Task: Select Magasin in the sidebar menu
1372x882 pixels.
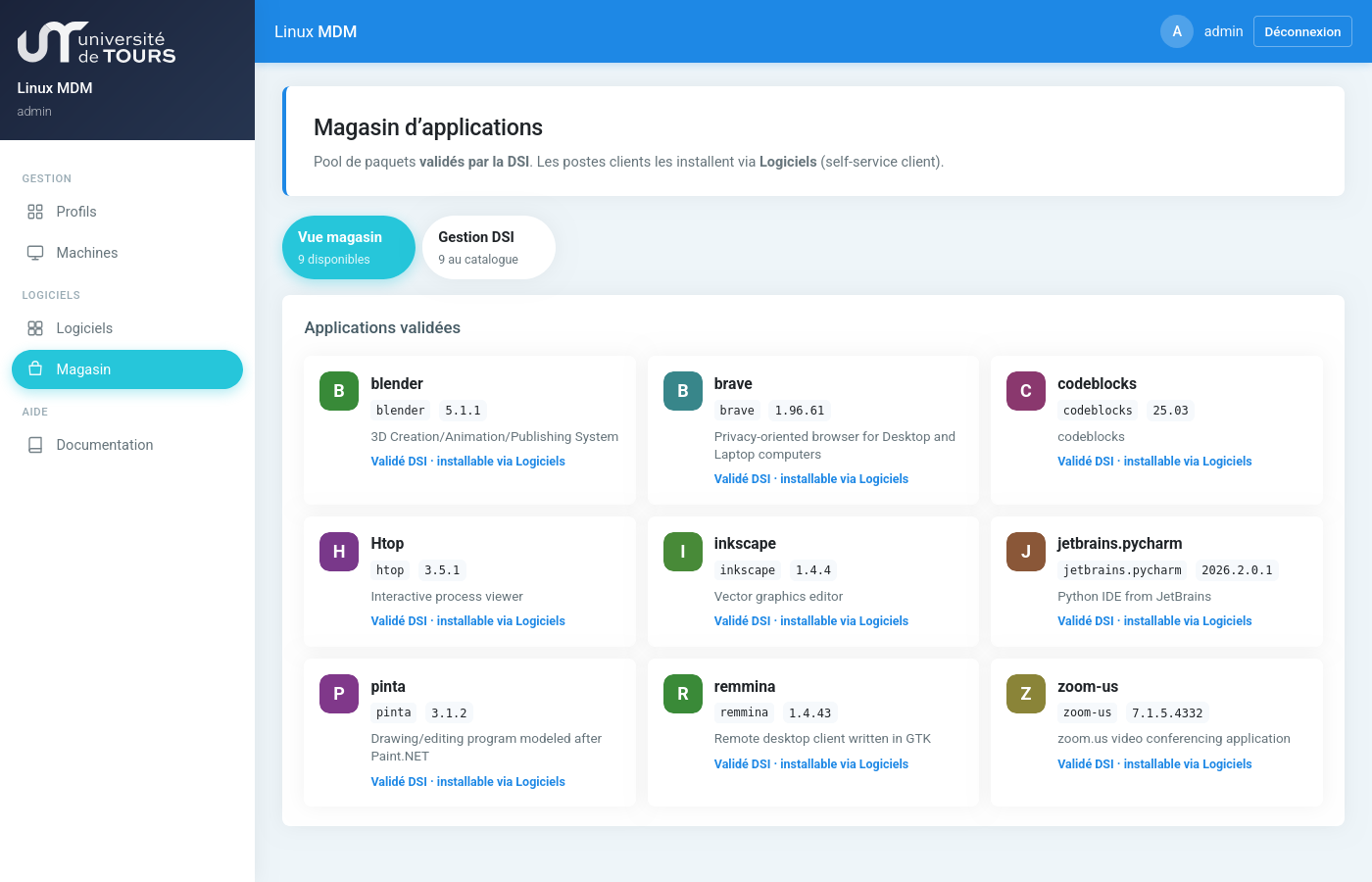Action: (x=127, y=369)
